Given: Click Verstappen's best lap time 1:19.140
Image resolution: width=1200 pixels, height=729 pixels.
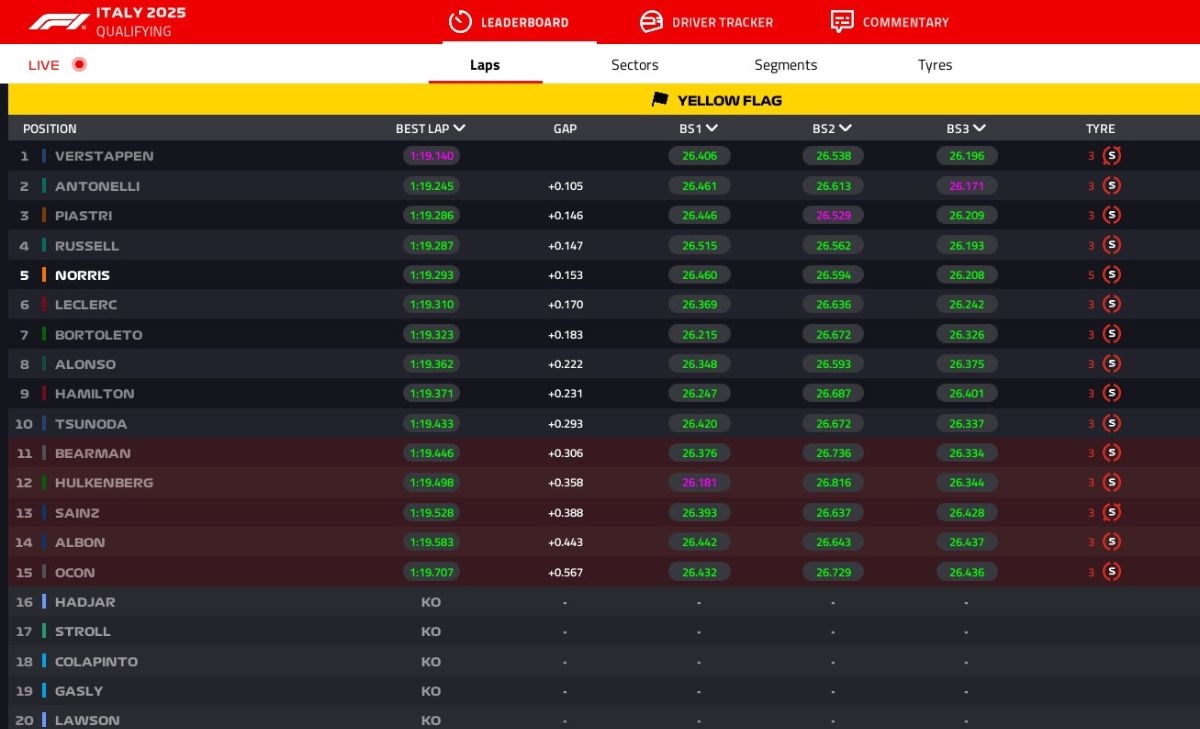Looking at the screenshot, I should (431, 156).
